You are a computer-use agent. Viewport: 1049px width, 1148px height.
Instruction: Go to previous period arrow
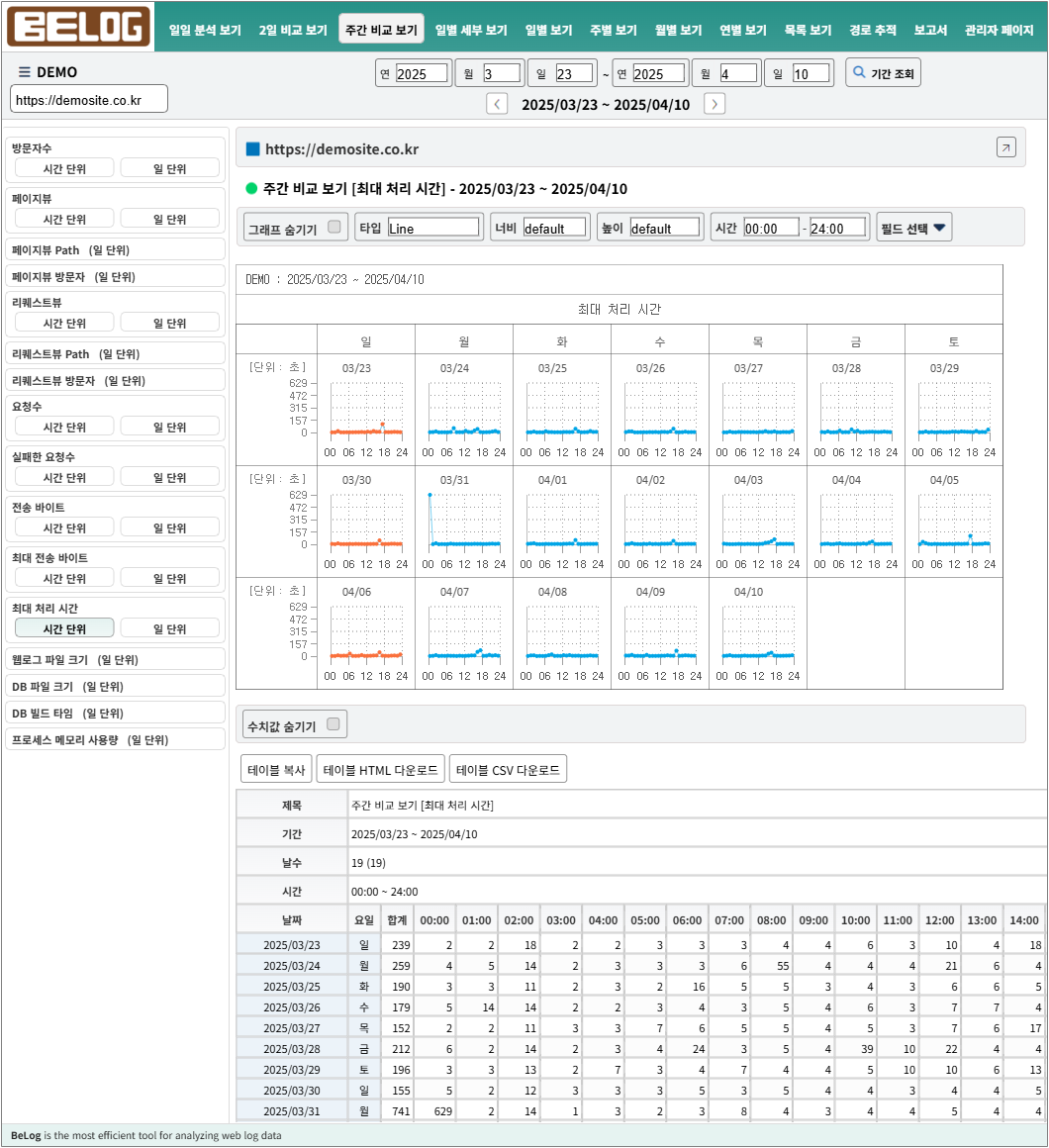[497, 104]
